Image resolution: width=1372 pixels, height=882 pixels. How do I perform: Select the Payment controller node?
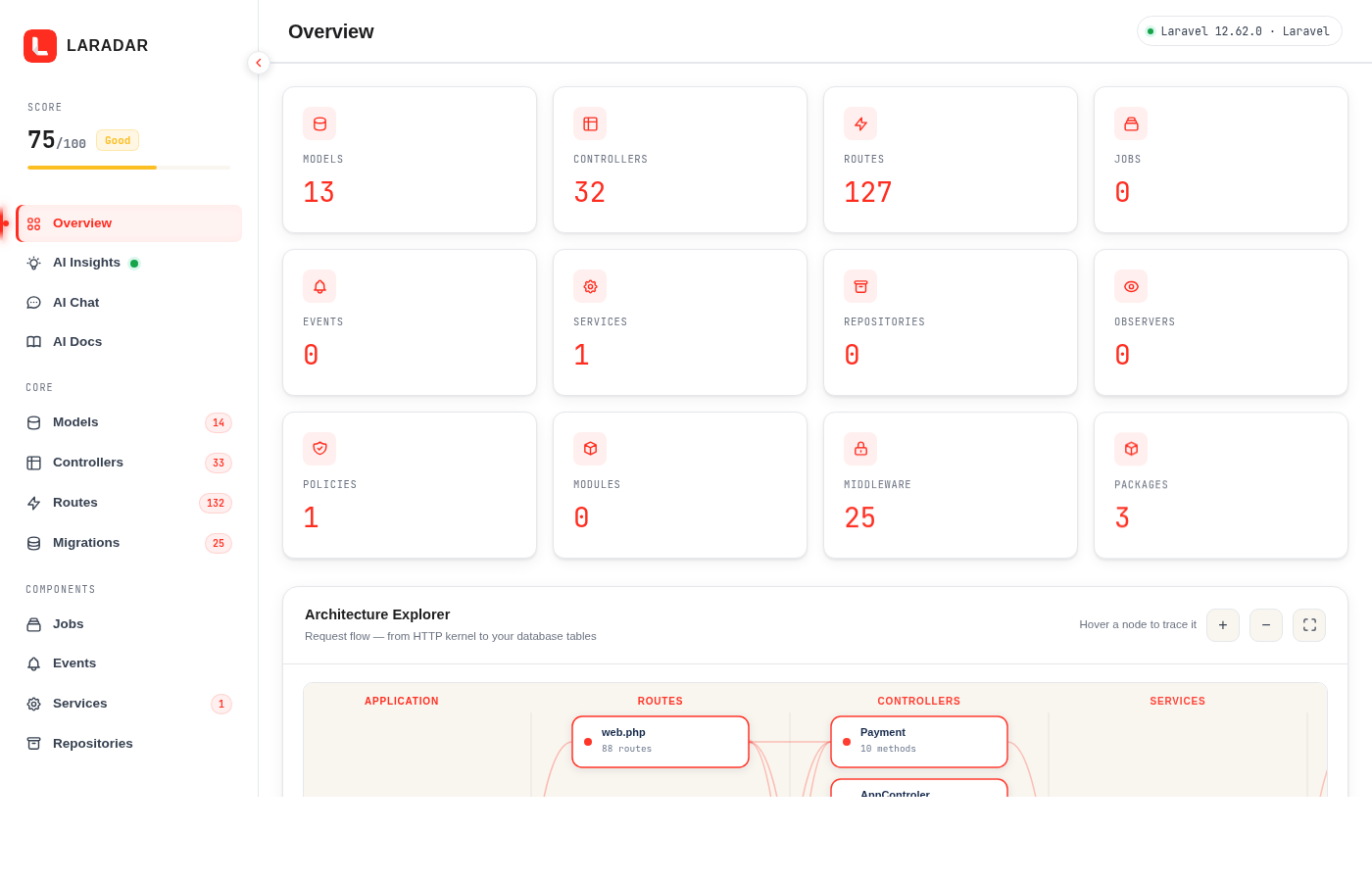click(919, 742)
